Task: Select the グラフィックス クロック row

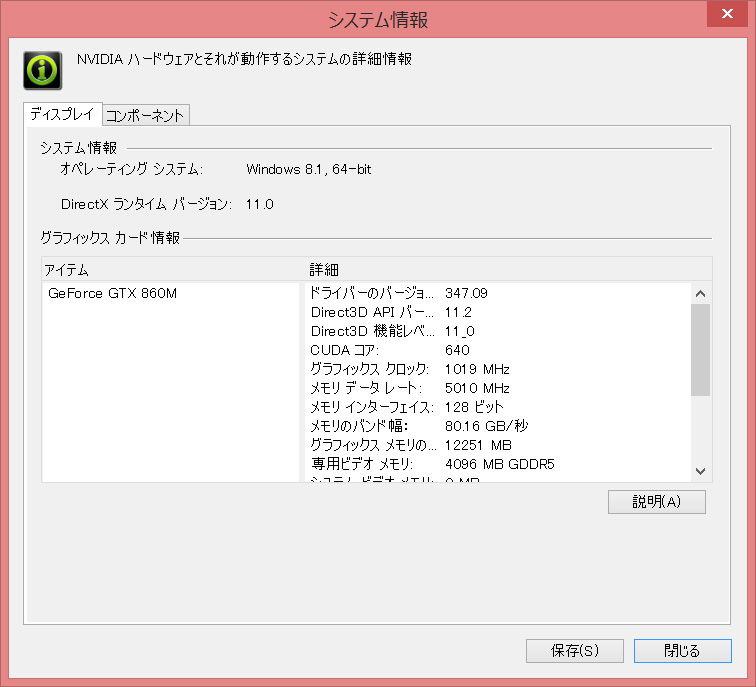Action: (499, 369)
